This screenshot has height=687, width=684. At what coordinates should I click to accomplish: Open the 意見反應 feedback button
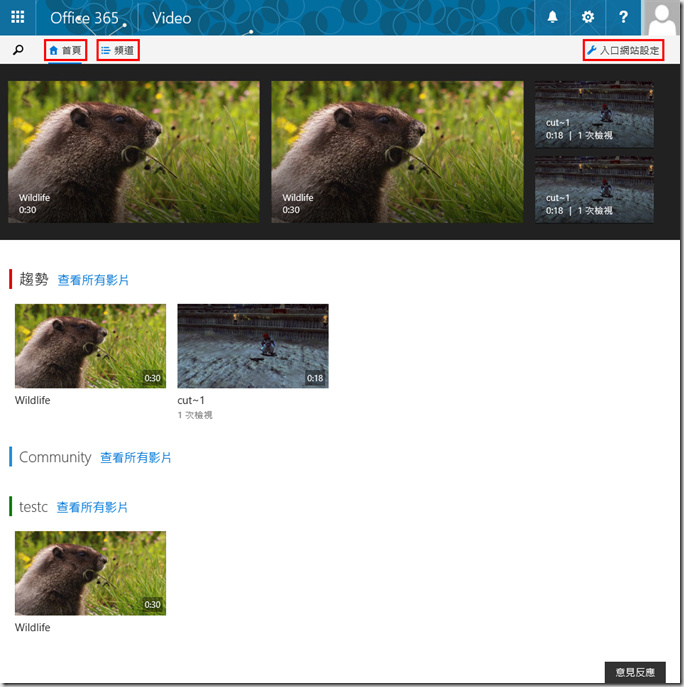(x=635, y=672)
